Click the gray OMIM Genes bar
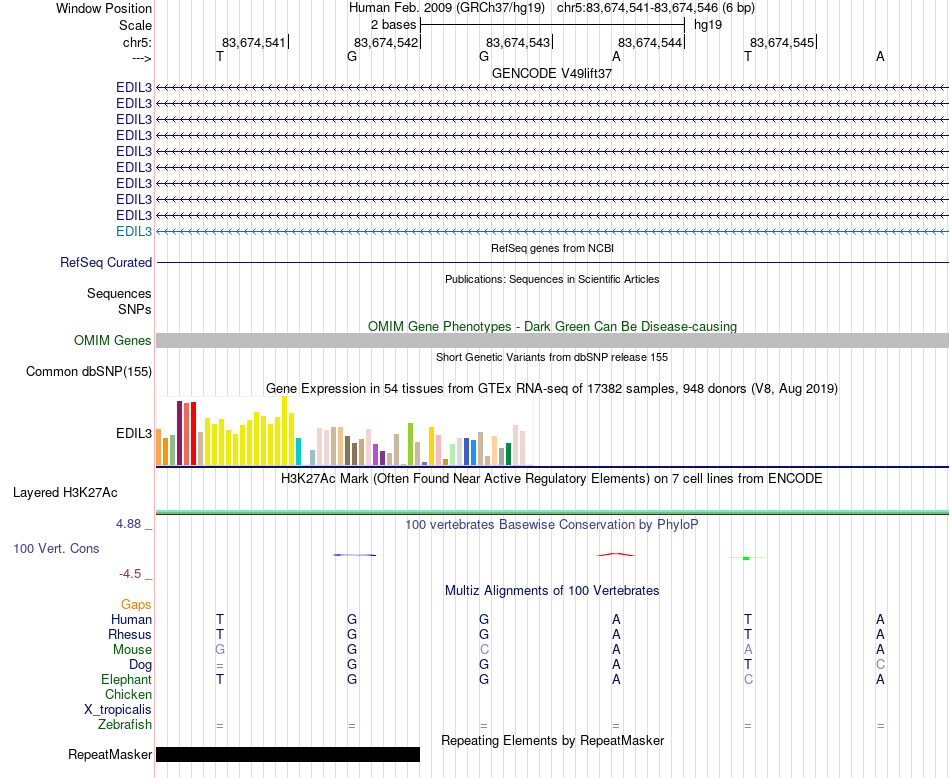 tap(552, 341)
